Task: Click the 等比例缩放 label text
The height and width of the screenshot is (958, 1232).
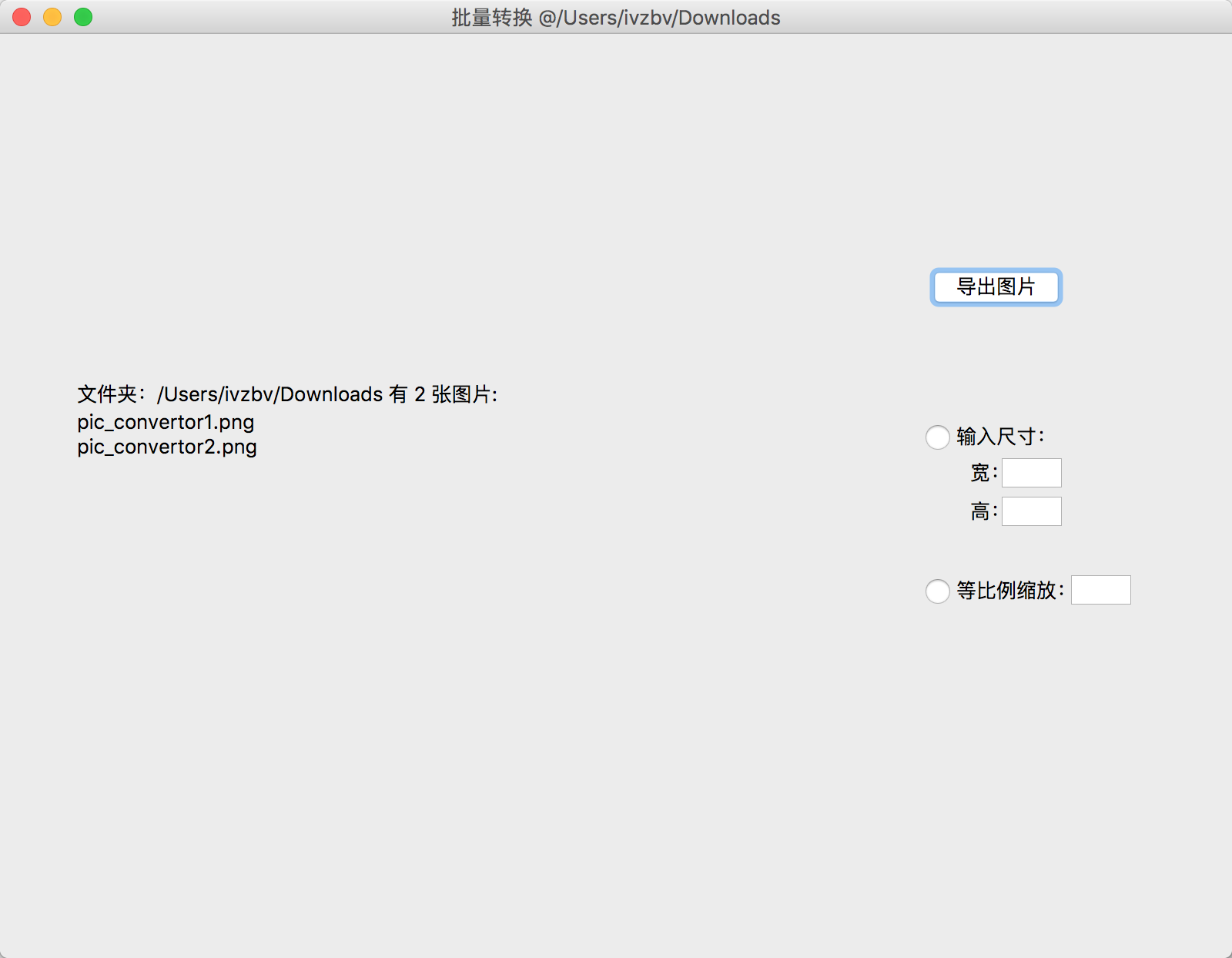Action: point(1009,591)
